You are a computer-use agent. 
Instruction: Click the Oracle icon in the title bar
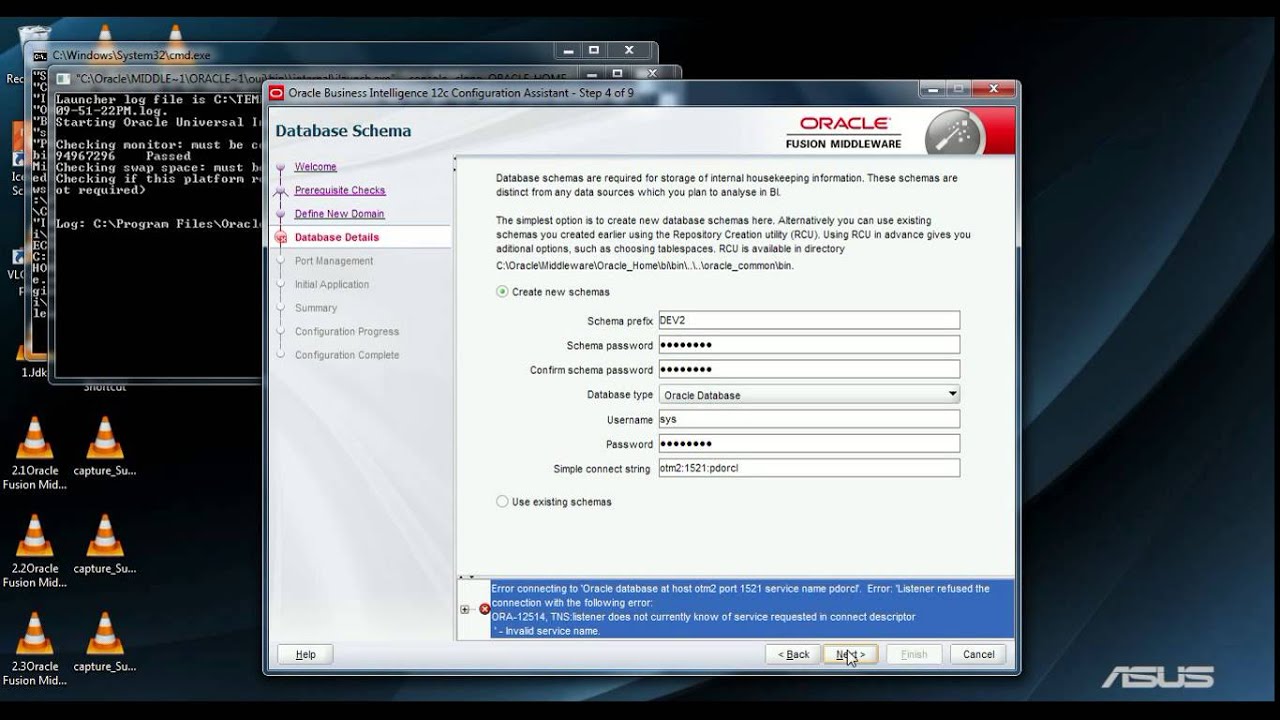click(x=277, y=93)
